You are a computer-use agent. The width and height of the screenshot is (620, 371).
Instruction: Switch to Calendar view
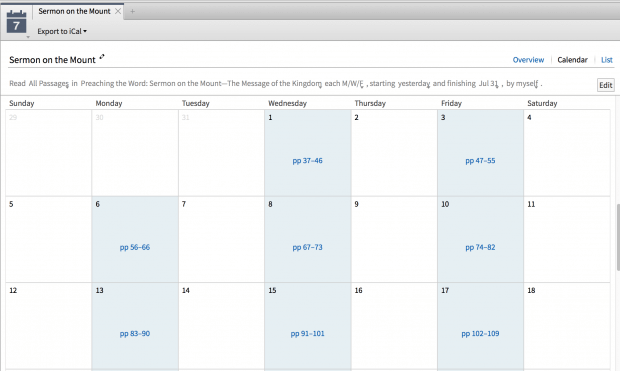click(x=572, y=60)
